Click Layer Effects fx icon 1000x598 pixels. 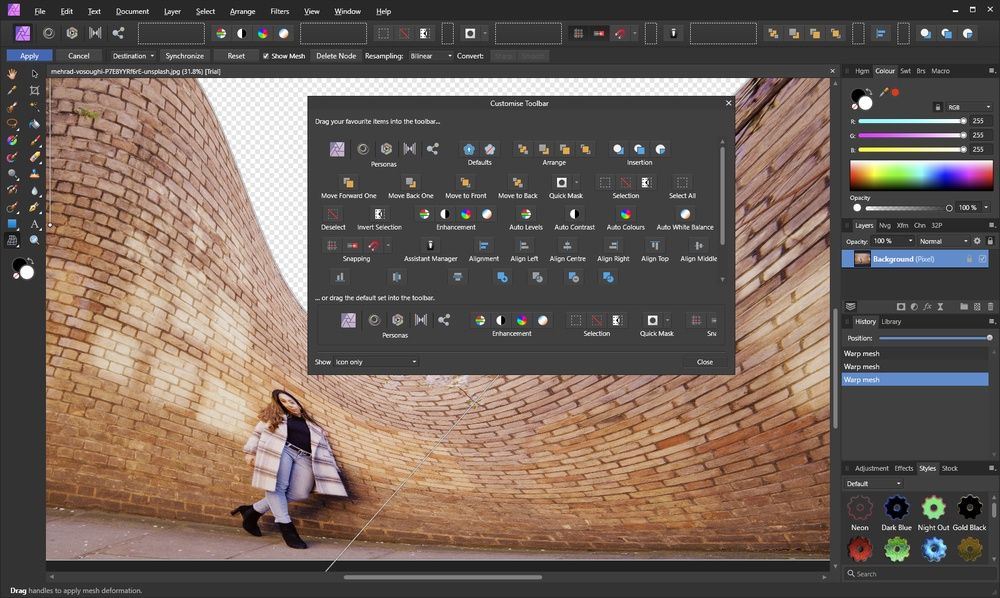click(x=927, y=307)
